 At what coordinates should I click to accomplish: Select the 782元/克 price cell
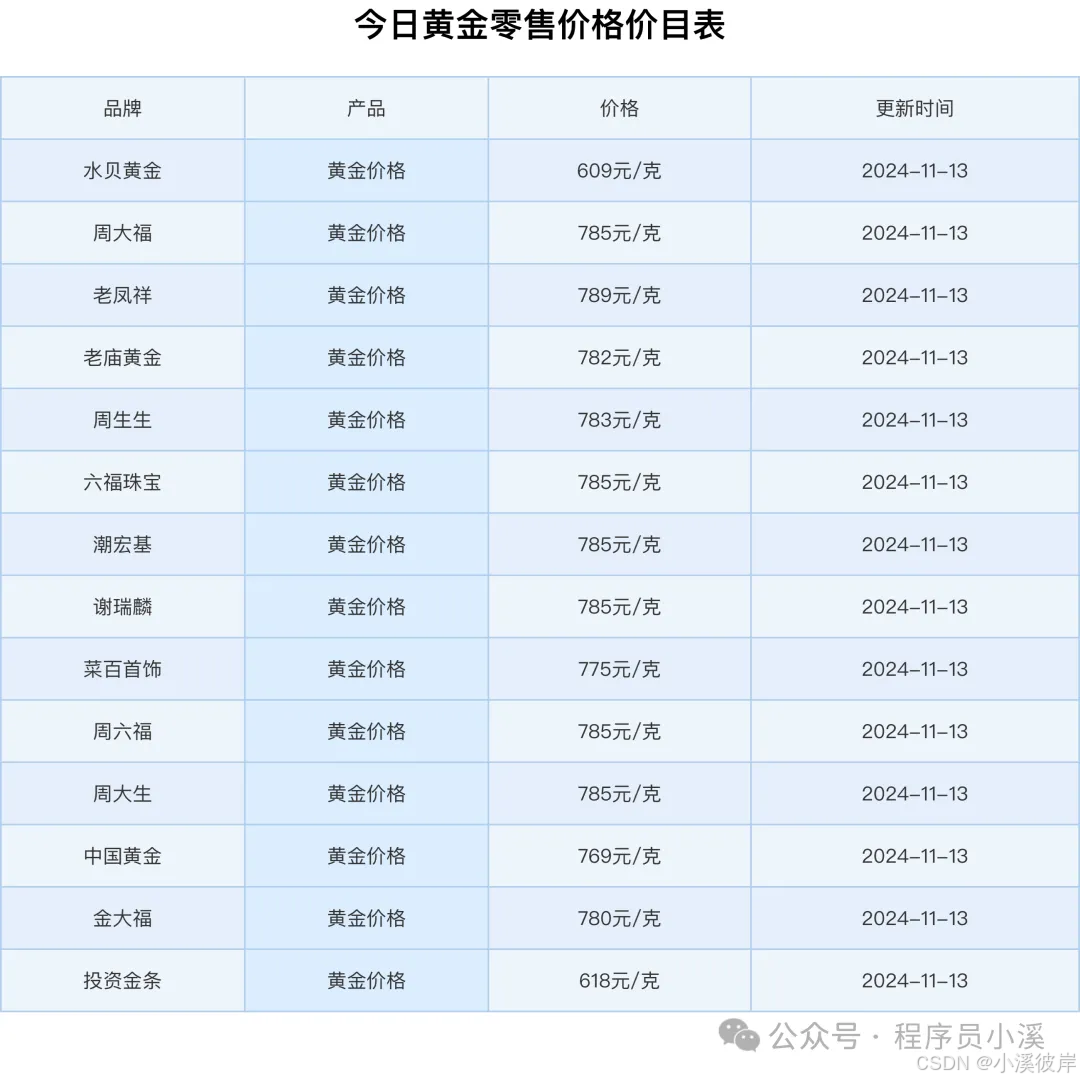coord(619,357)
